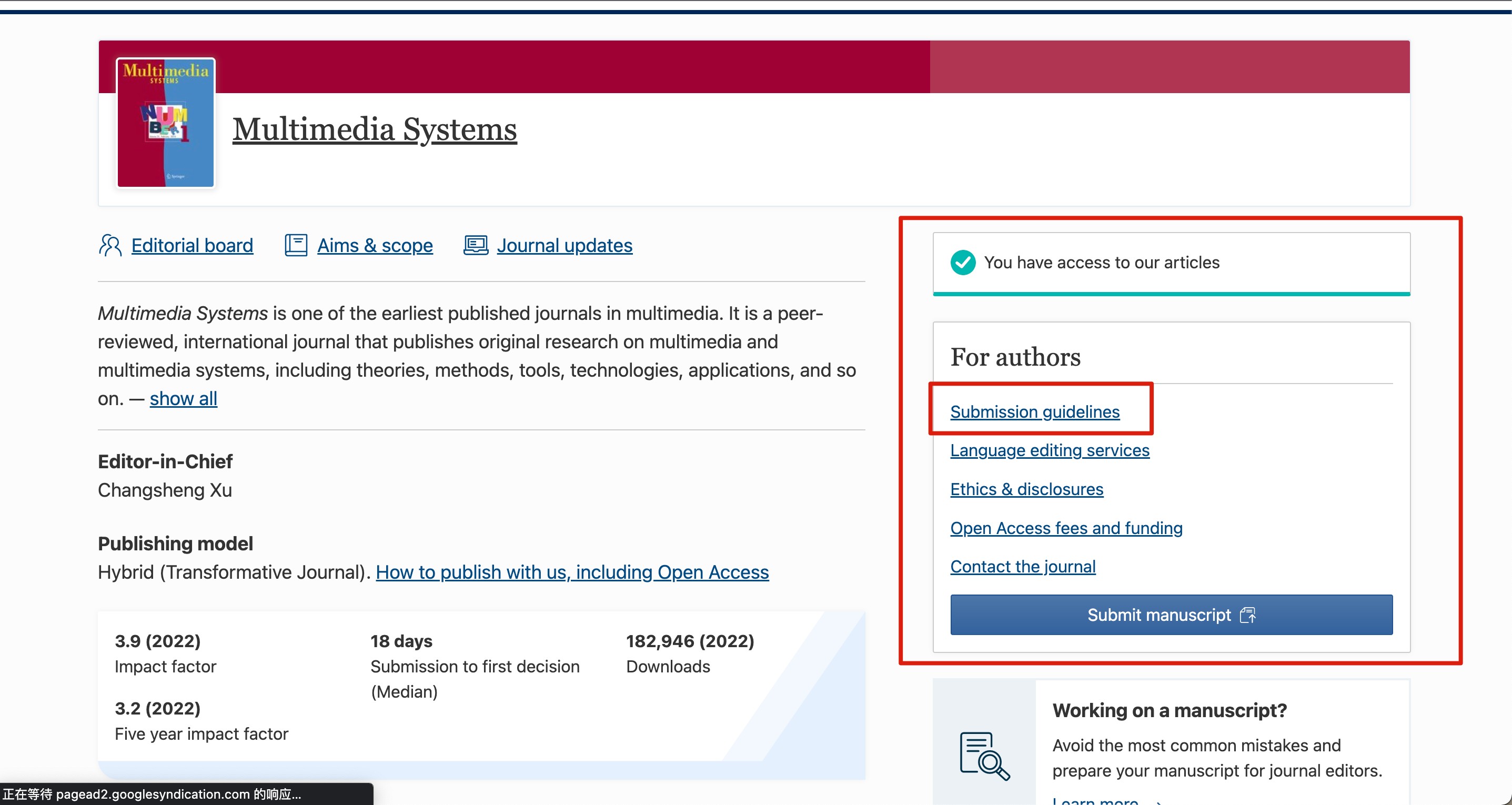Viewport: 1512px width, 805px height.
Task: Click the Editorial board people icon
Action: [x=110, y=245]
